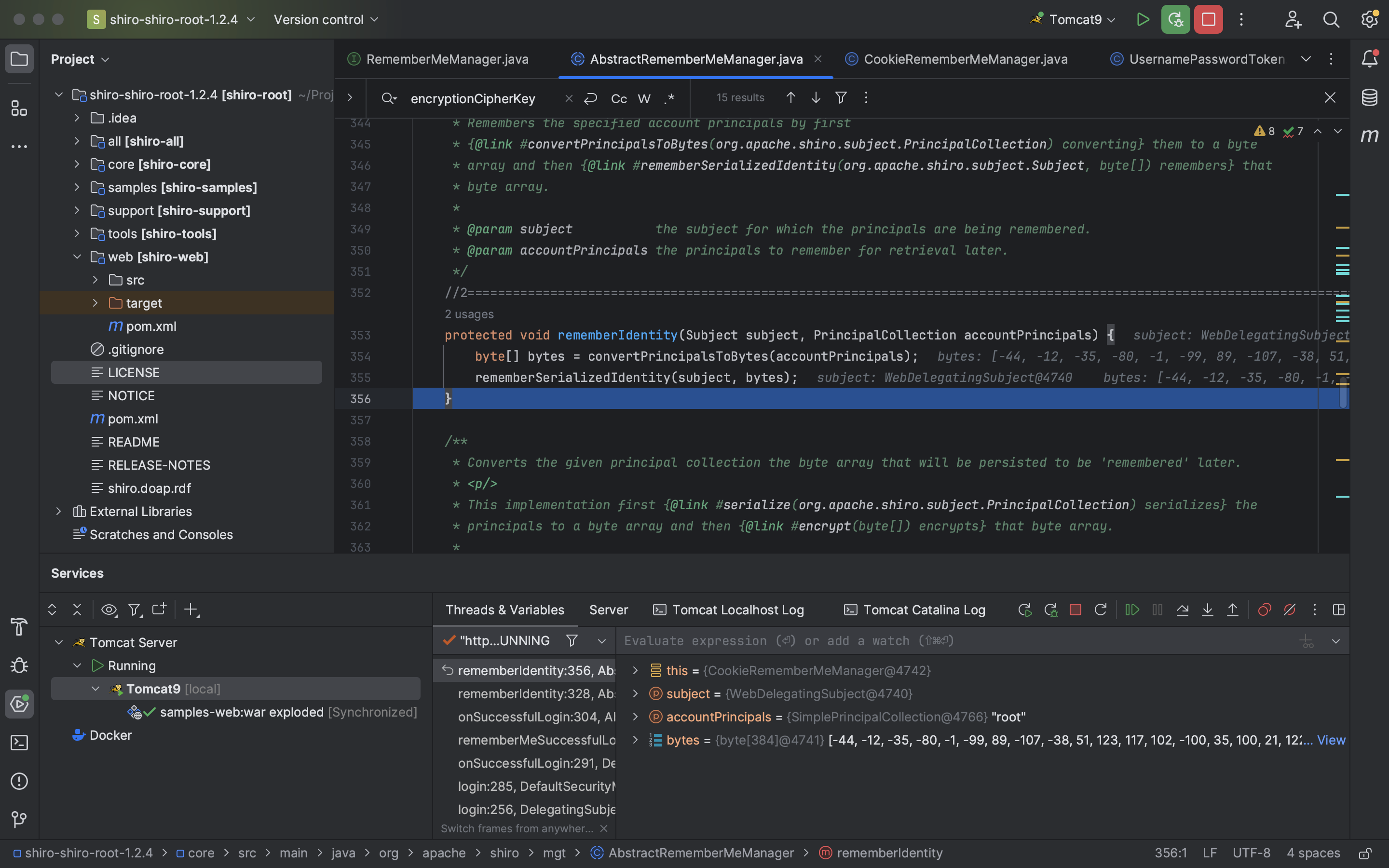Select the Threads & Variables tab

tap(504, 609)
